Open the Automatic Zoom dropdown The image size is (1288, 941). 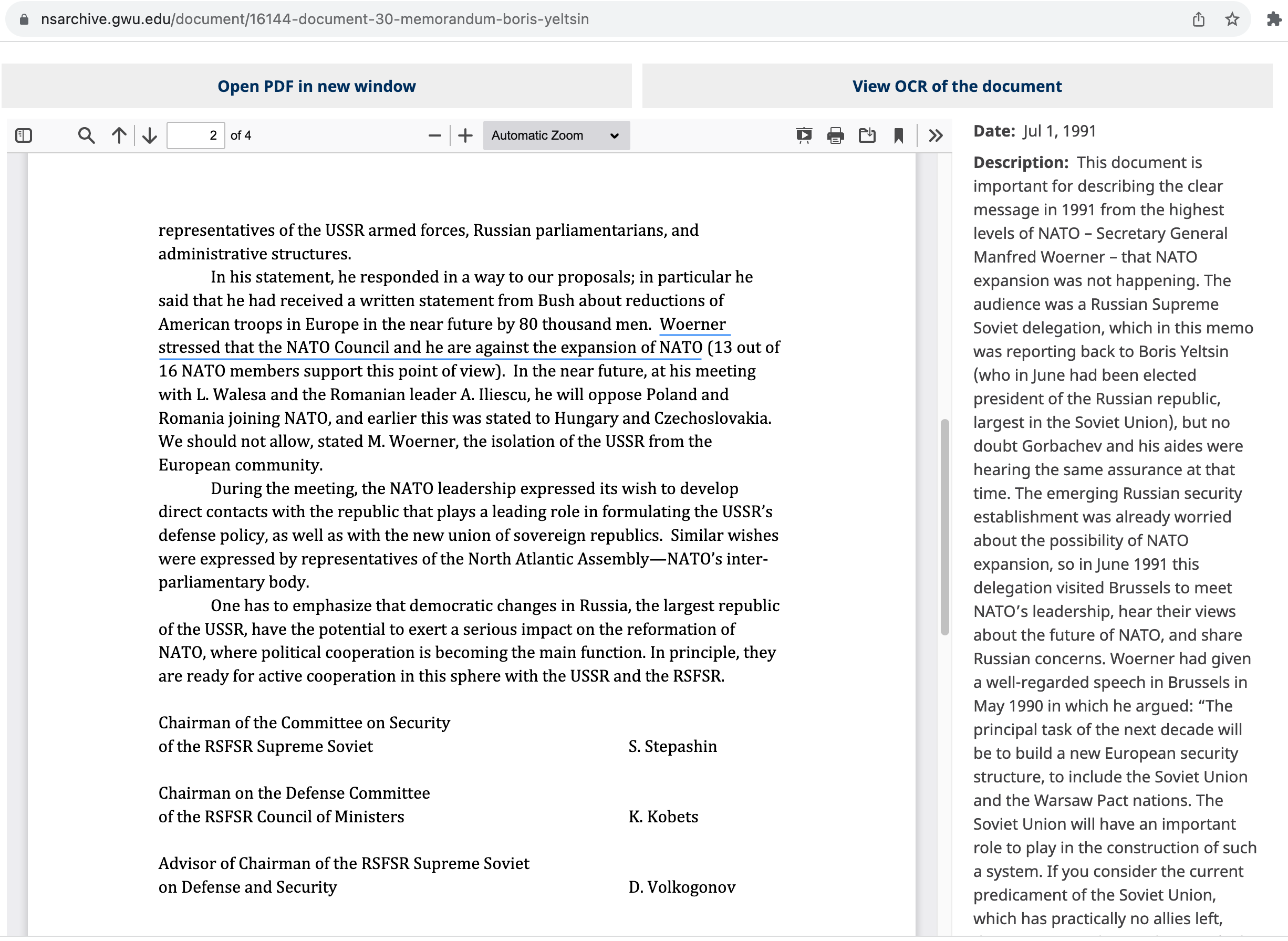pos(556,135)
